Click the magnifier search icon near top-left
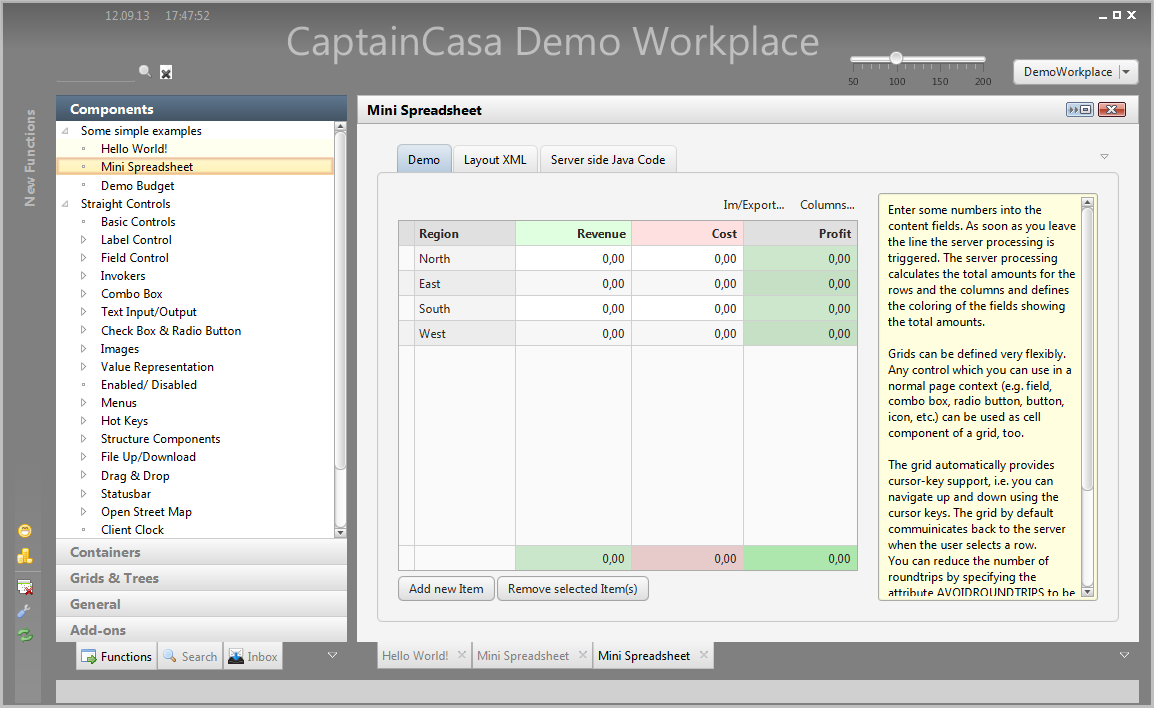 145,71
